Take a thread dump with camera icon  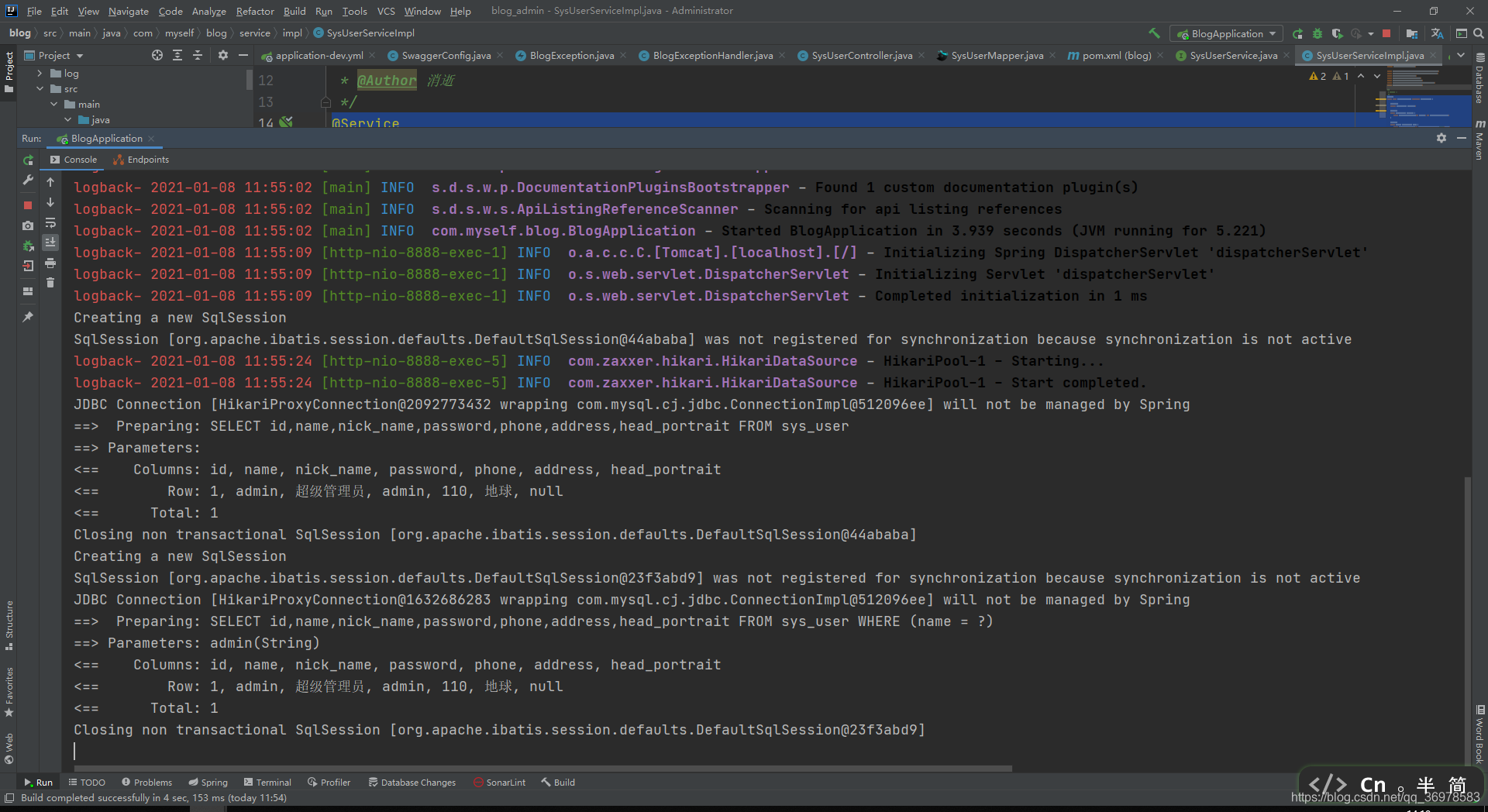point(28,225)
